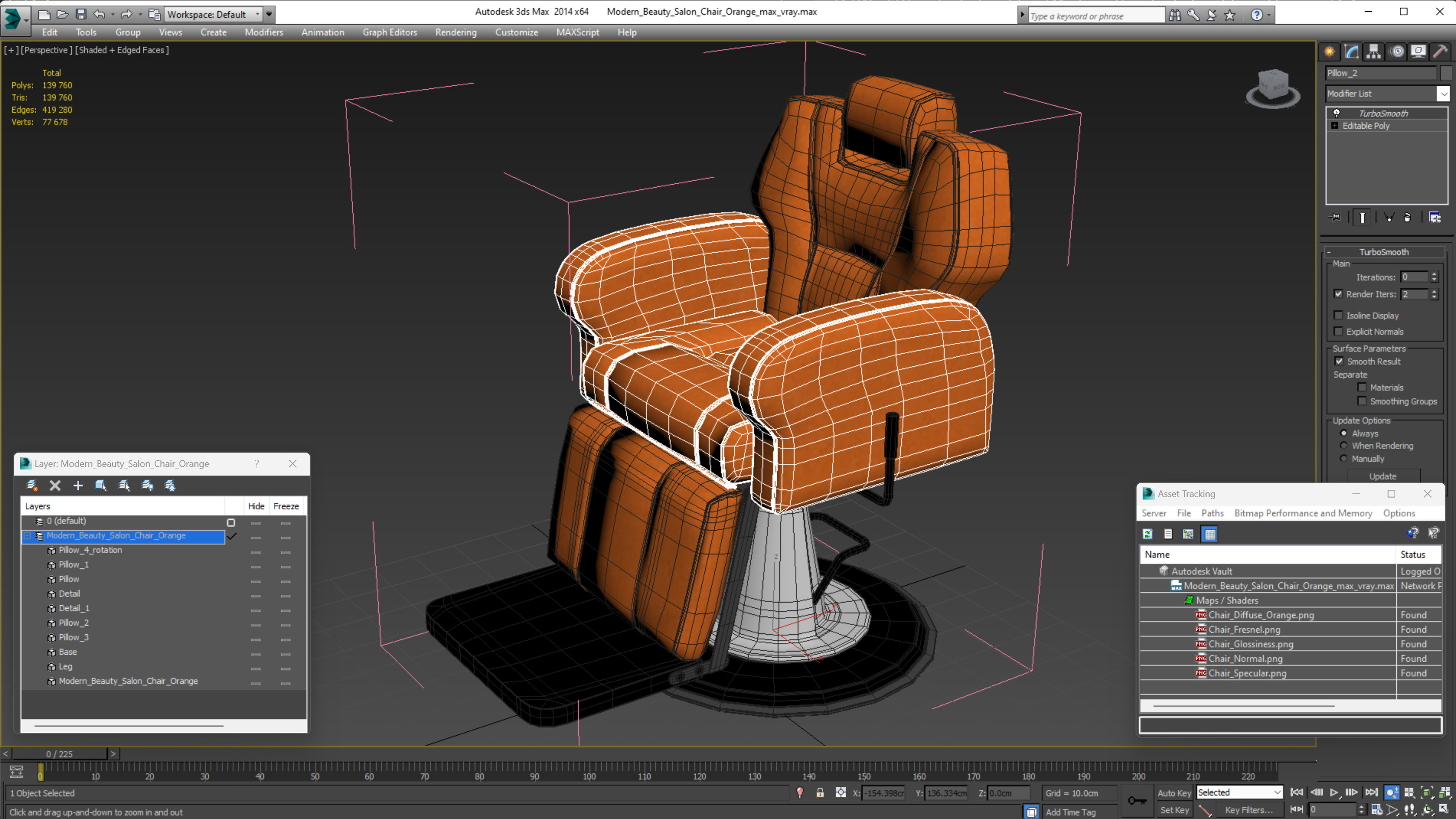Click Delete layer X icon in Layer dialog
The image size is (1456, 819).
point(55,485)
